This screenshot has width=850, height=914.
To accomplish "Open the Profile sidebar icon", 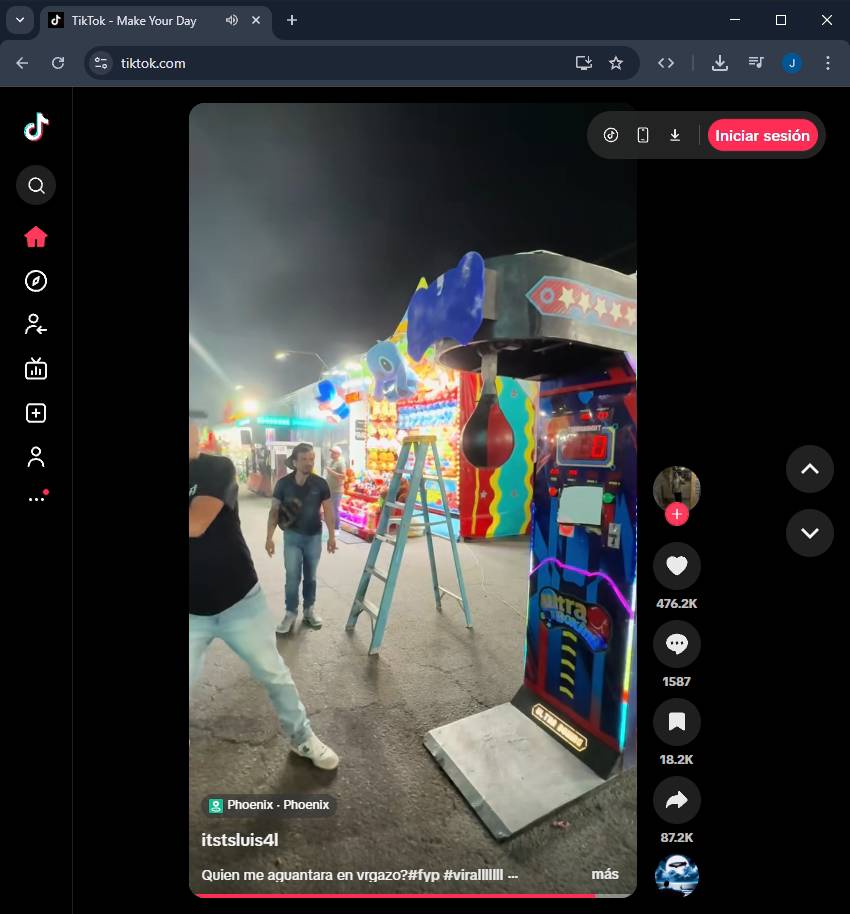I will [x=36, y=457].
